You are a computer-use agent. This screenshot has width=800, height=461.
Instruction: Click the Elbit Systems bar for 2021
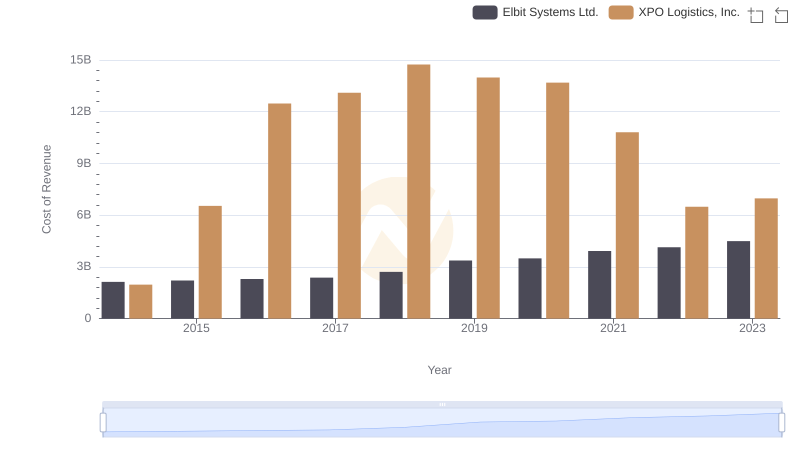click(x=599, y=285)
